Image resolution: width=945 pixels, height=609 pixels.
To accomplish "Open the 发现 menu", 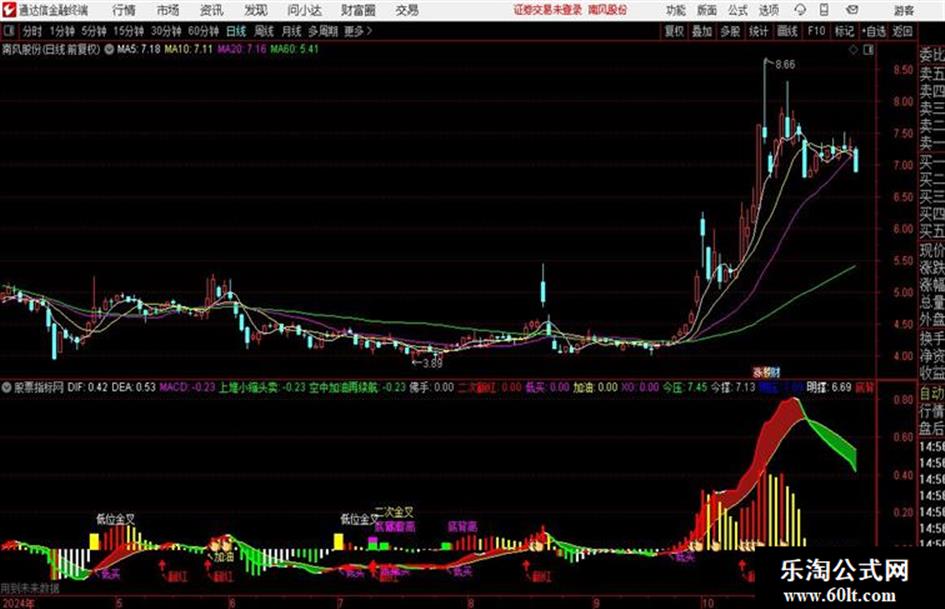I will pyautogui.click(x=256, y=10).
